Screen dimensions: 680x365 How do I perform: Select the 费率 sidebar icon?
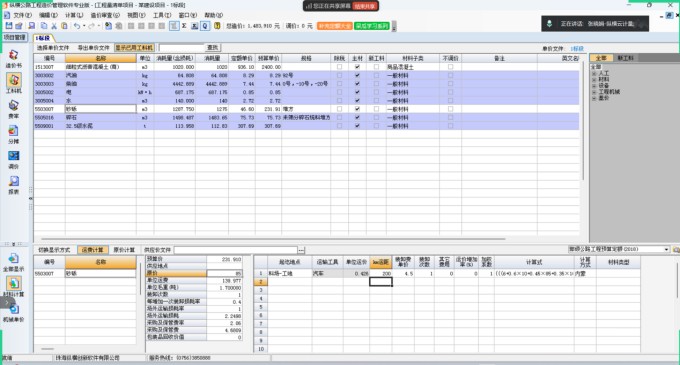[x=13, y=108]
